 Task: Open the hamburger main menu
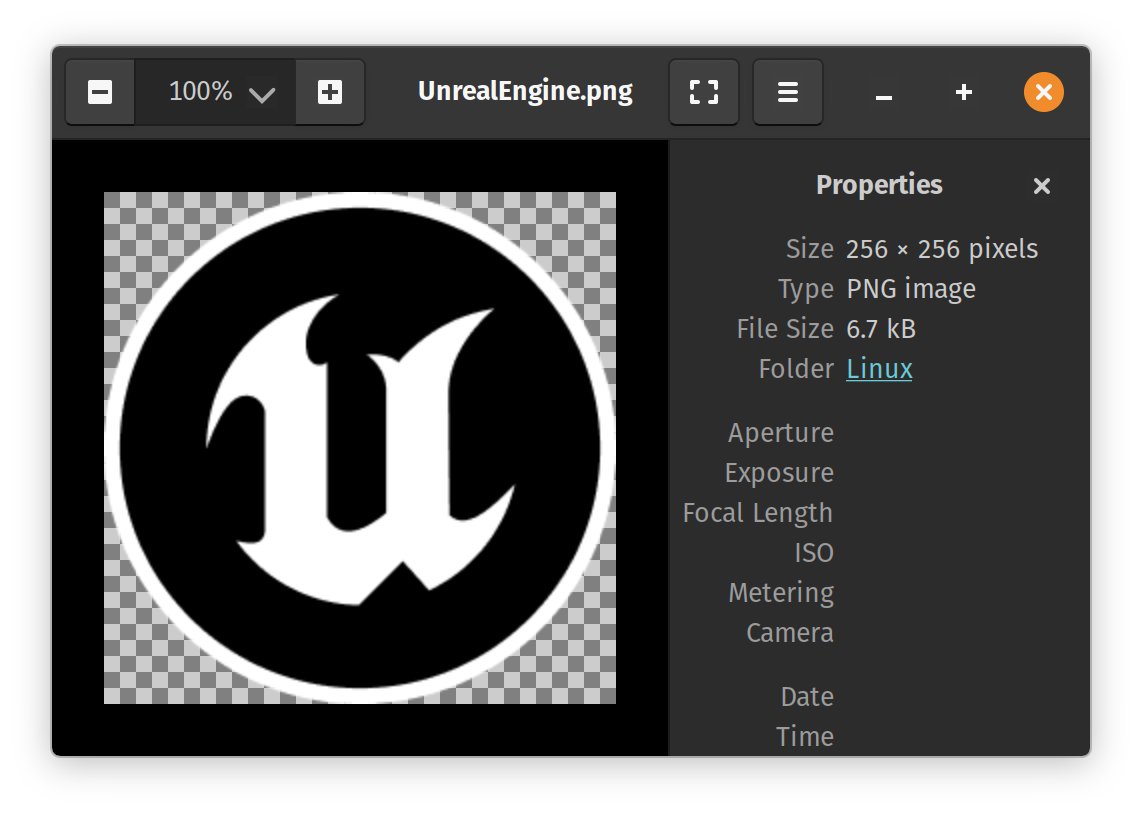(x=787, y=92)
